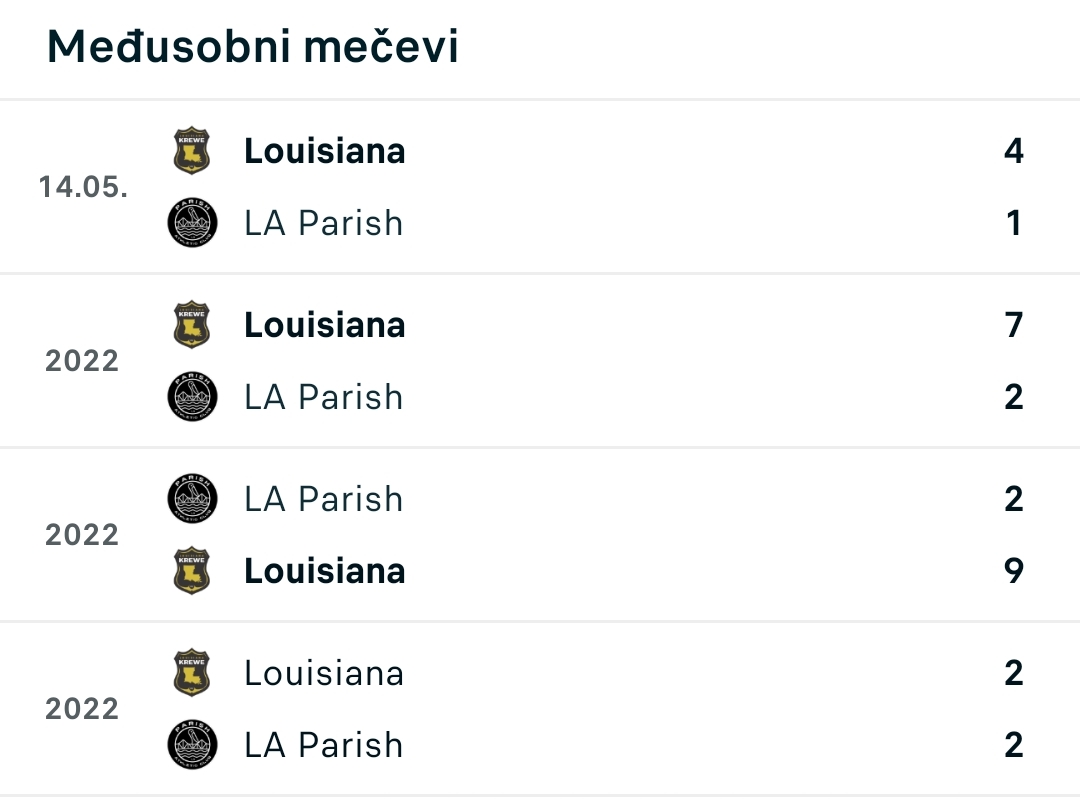
Task: Click Louisiana's score of 4
Action: pos(1014,151)
